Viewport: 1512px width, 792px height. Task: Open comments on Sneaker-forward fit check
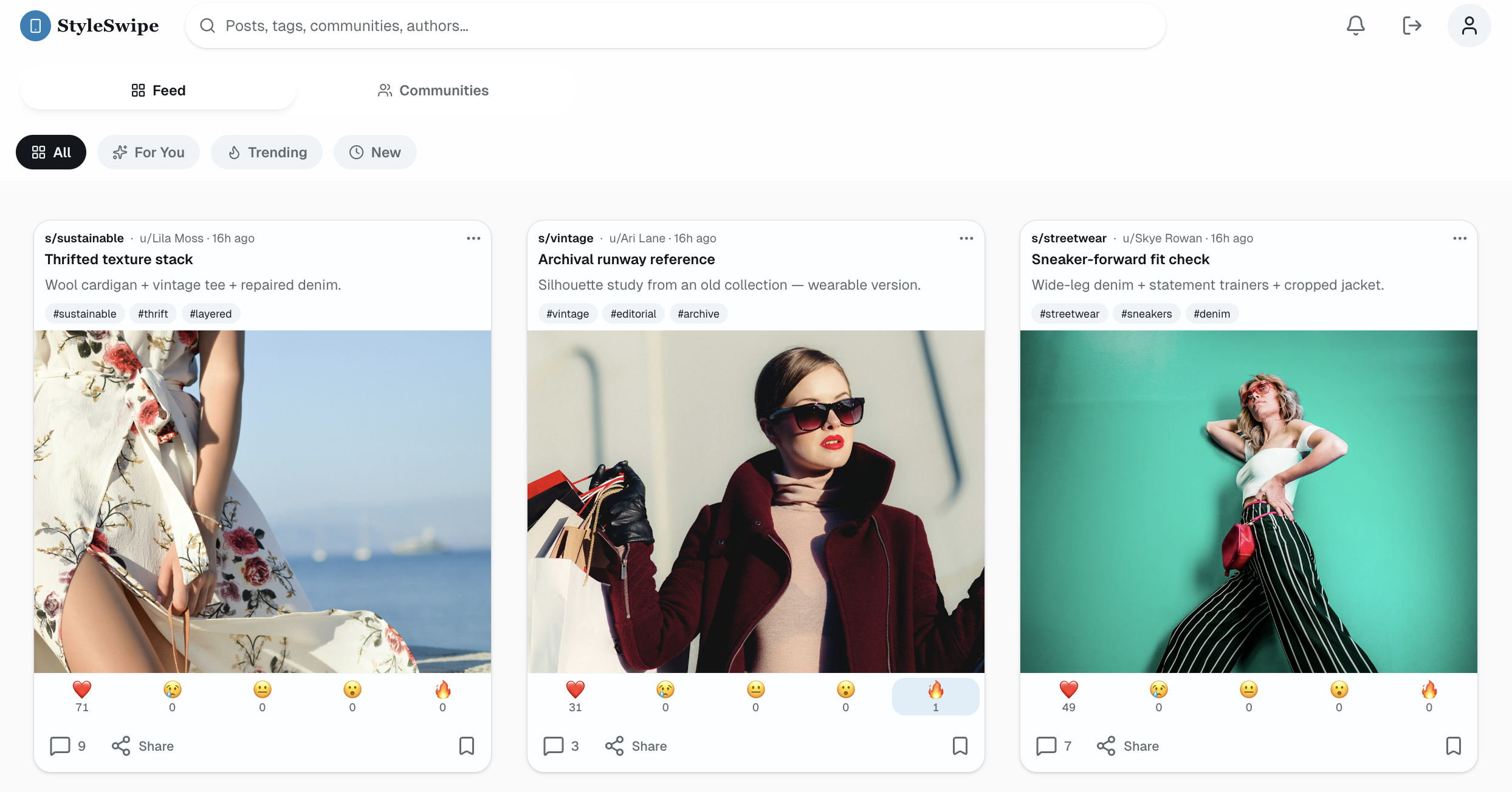(1054, 746)
